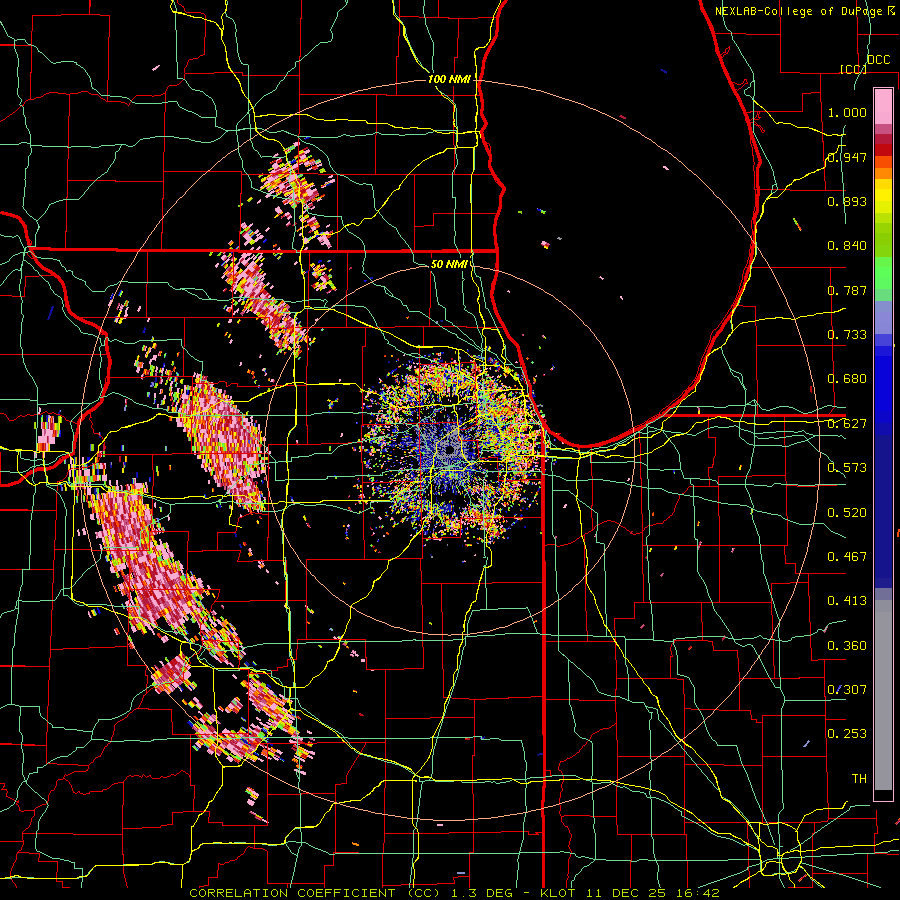Pick the bright green band of the CC scale
Screen dimensions: 900x900
click(x=883, y=273)
